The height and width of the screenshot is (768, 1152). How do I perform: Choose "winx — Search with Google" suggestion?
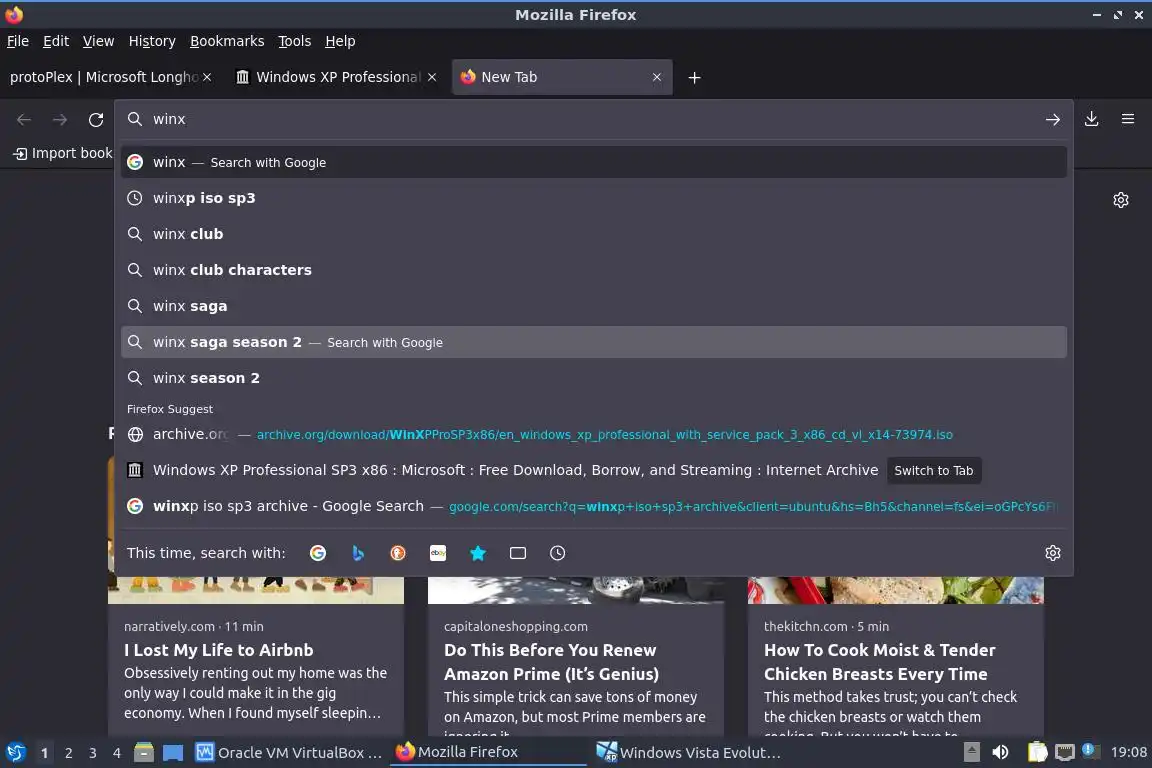[x=594, y=162]
